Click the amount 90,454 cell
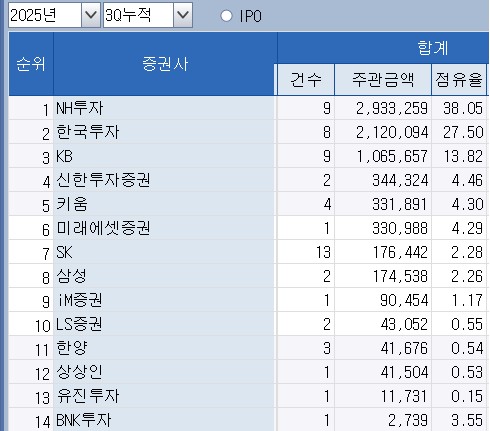490x431 pixels. pyautogui.click(x=383, y=300)
